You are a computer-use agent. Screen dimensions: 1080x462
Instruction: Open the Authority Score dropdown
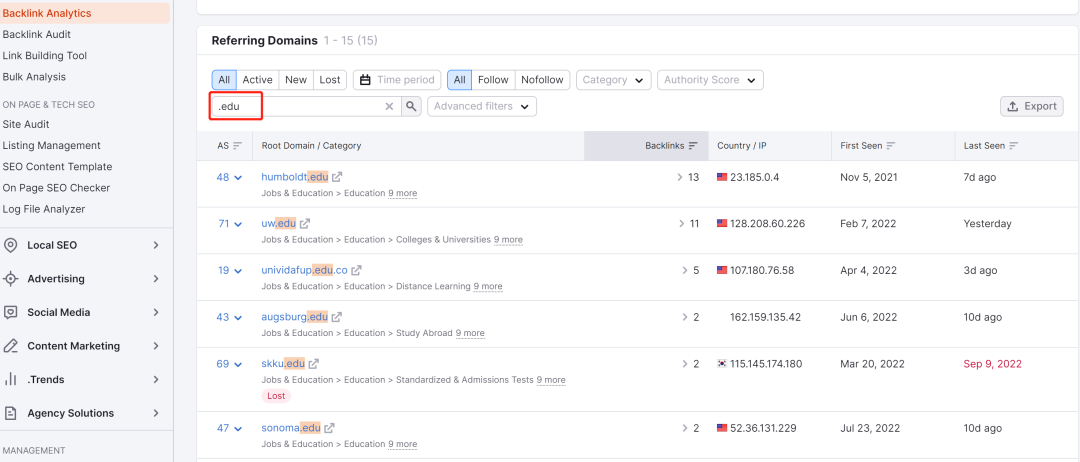click(x=710, y=80)
